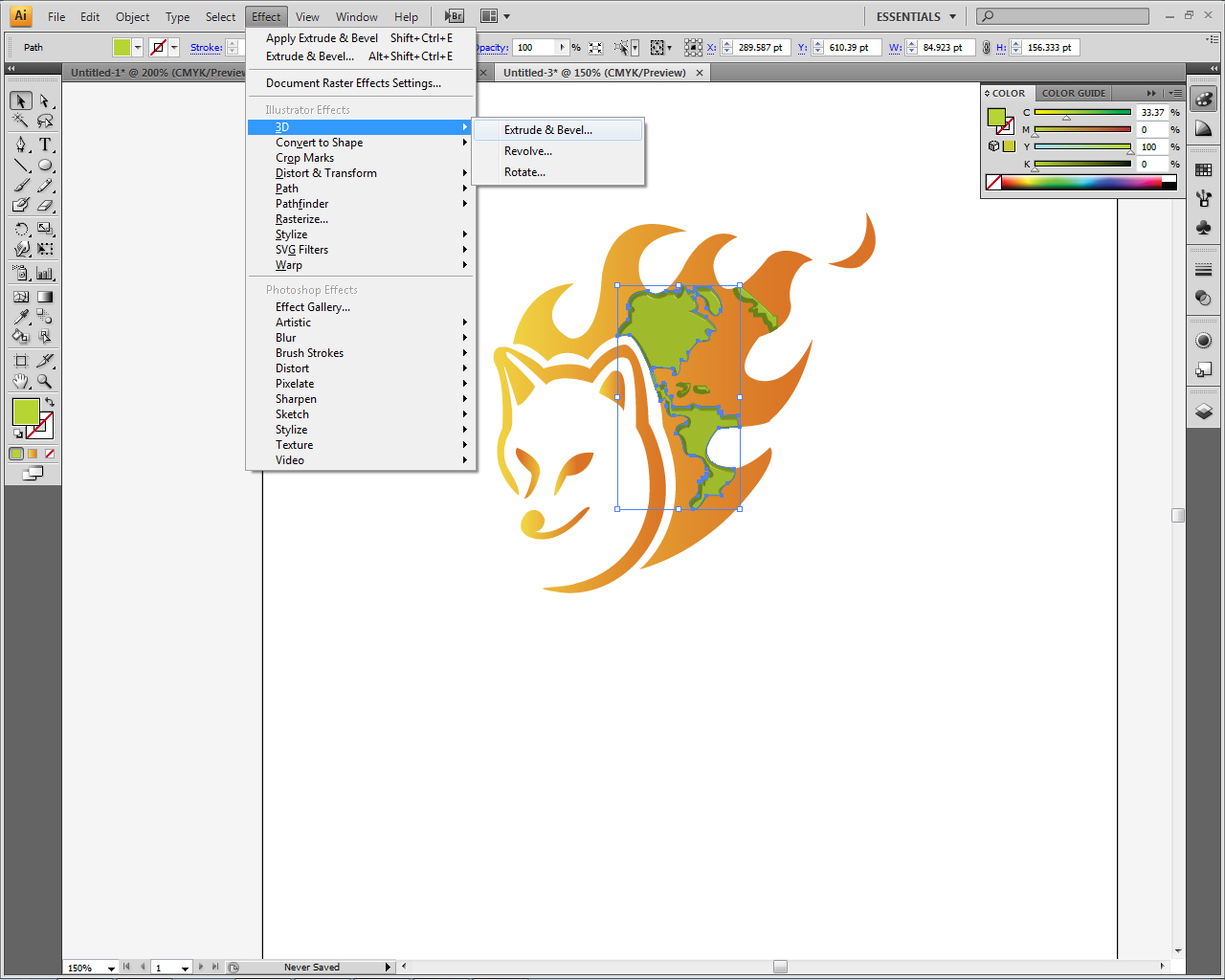Open the zoom level dropdown at bottom left
The height and width of the screenshot is (980, 1225).
(x=89, y=967)
